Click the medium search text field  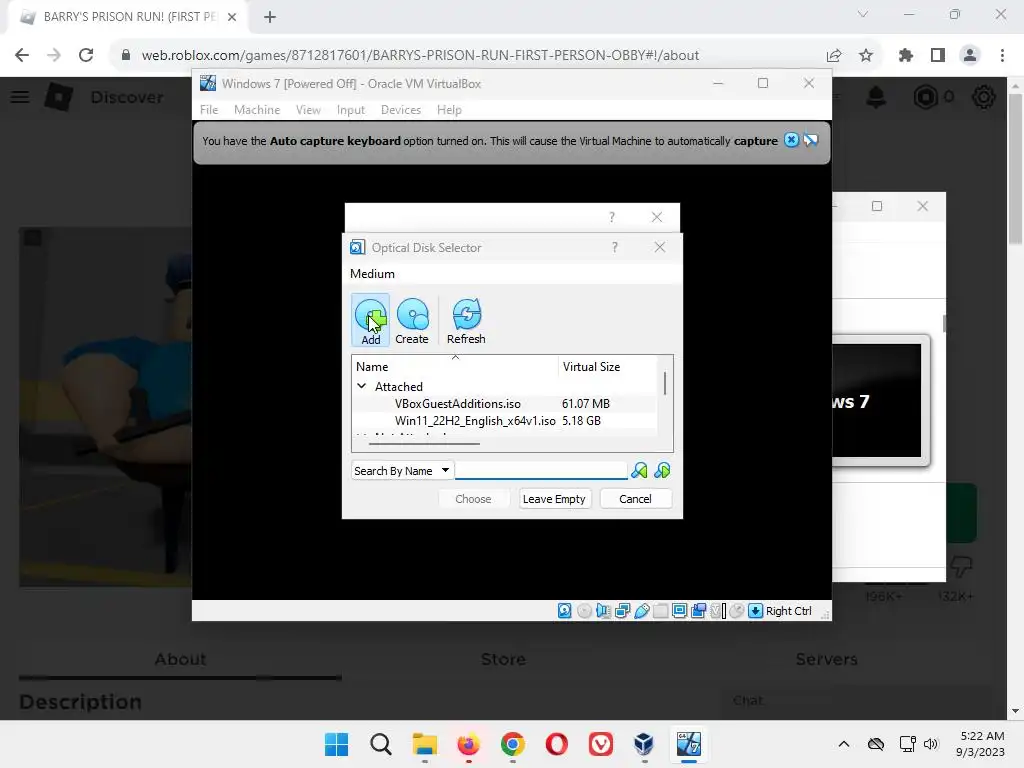click(541, 471)
